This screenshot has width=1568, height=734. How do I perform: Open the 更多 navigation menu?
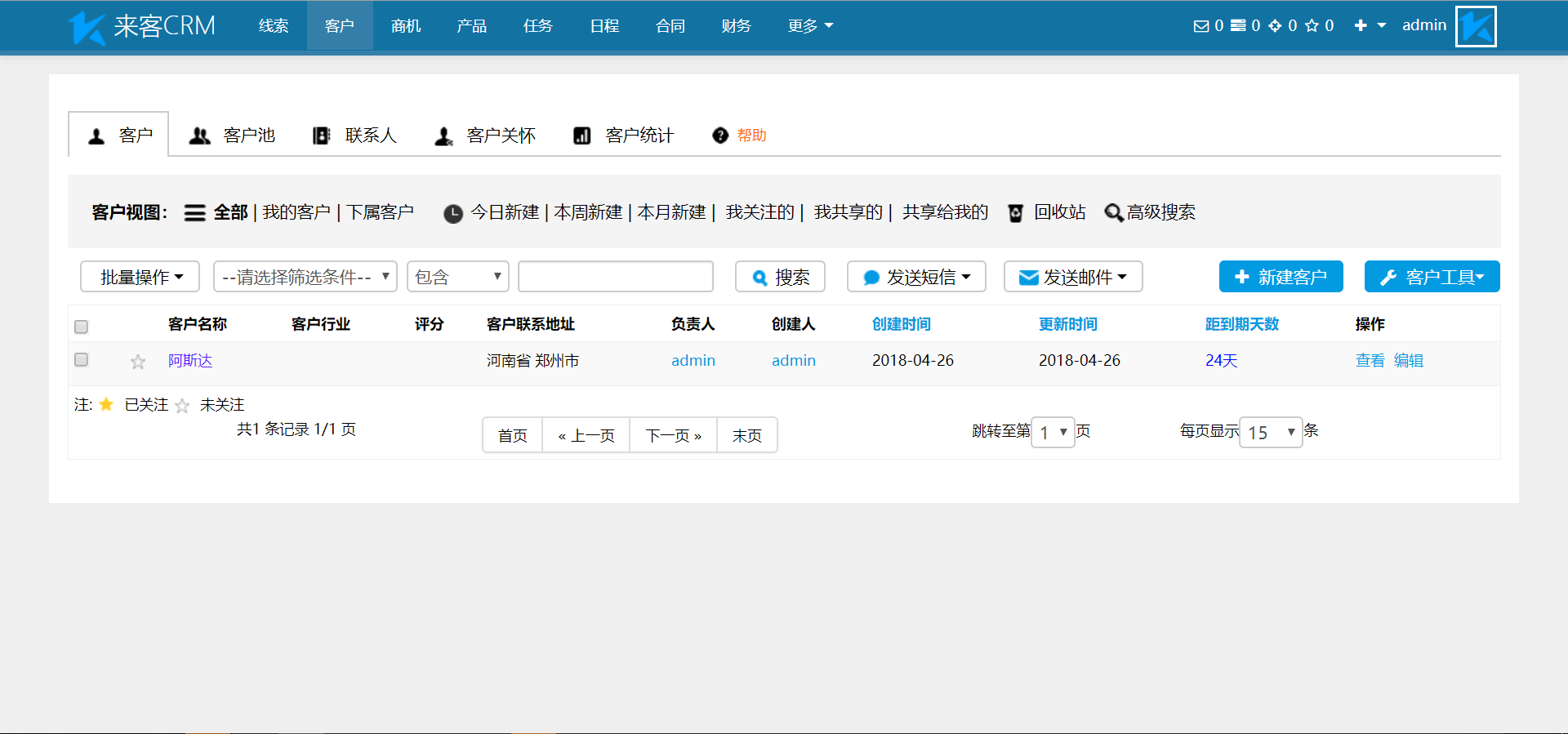[810, 26]
